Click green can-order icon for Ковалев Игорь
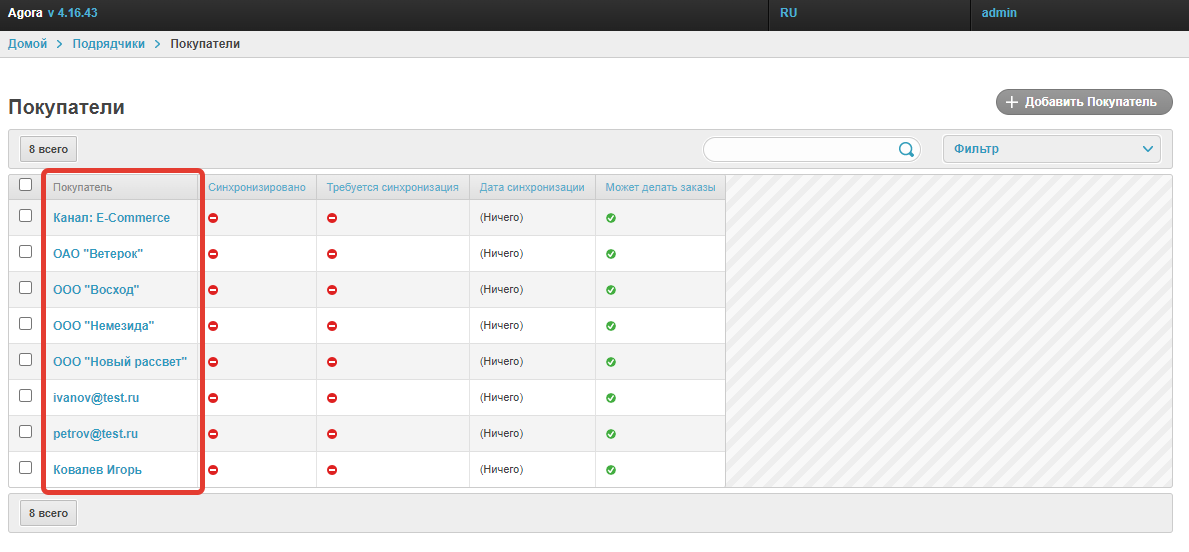The height and width of the screenshot is (552, 1189). tap(611, 470)
